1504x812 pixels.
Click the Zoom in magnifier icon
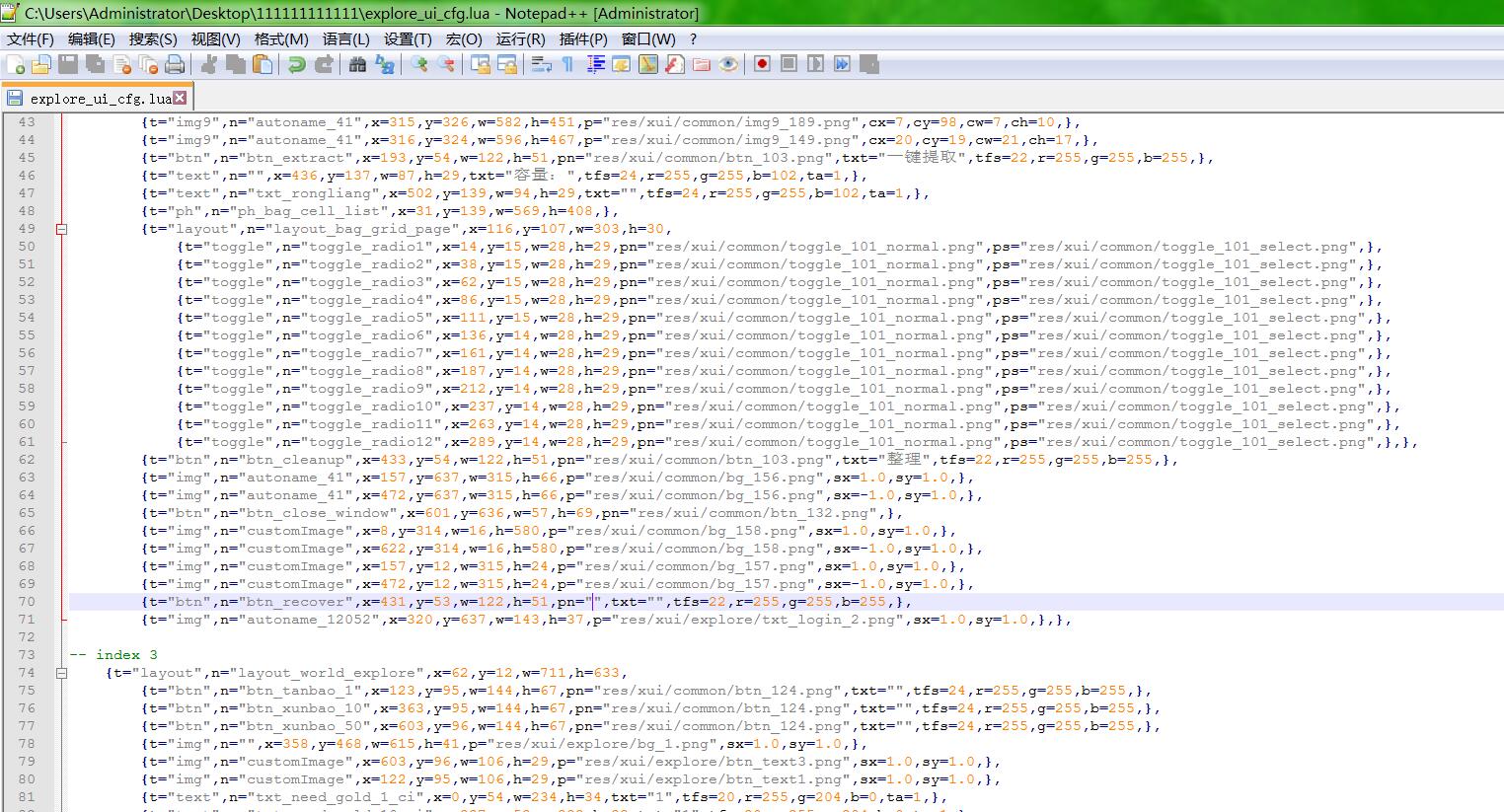(x=420, y=65)
